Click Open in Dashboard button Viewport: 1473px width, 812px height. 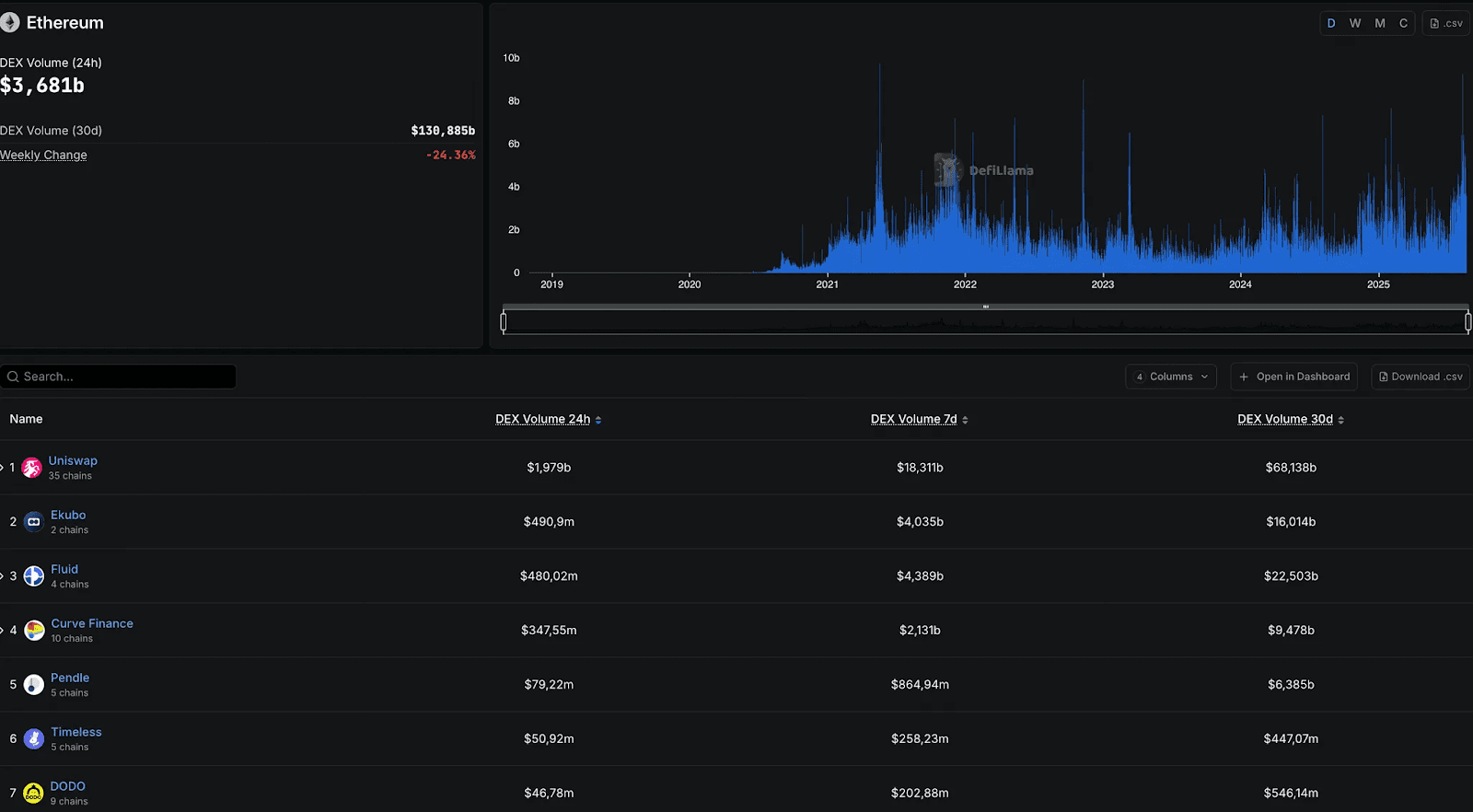point(1293,377)
